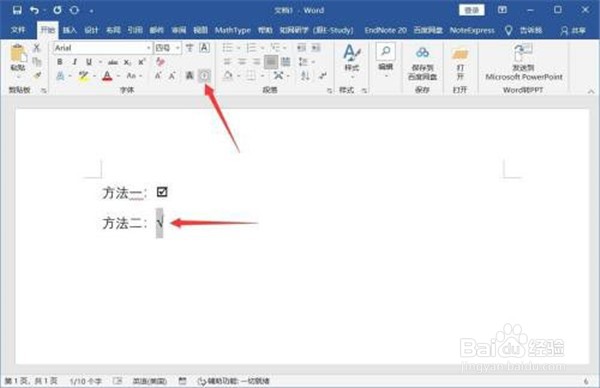Open the Customize Quick Access Toolbar arrow

coord(91,11)
